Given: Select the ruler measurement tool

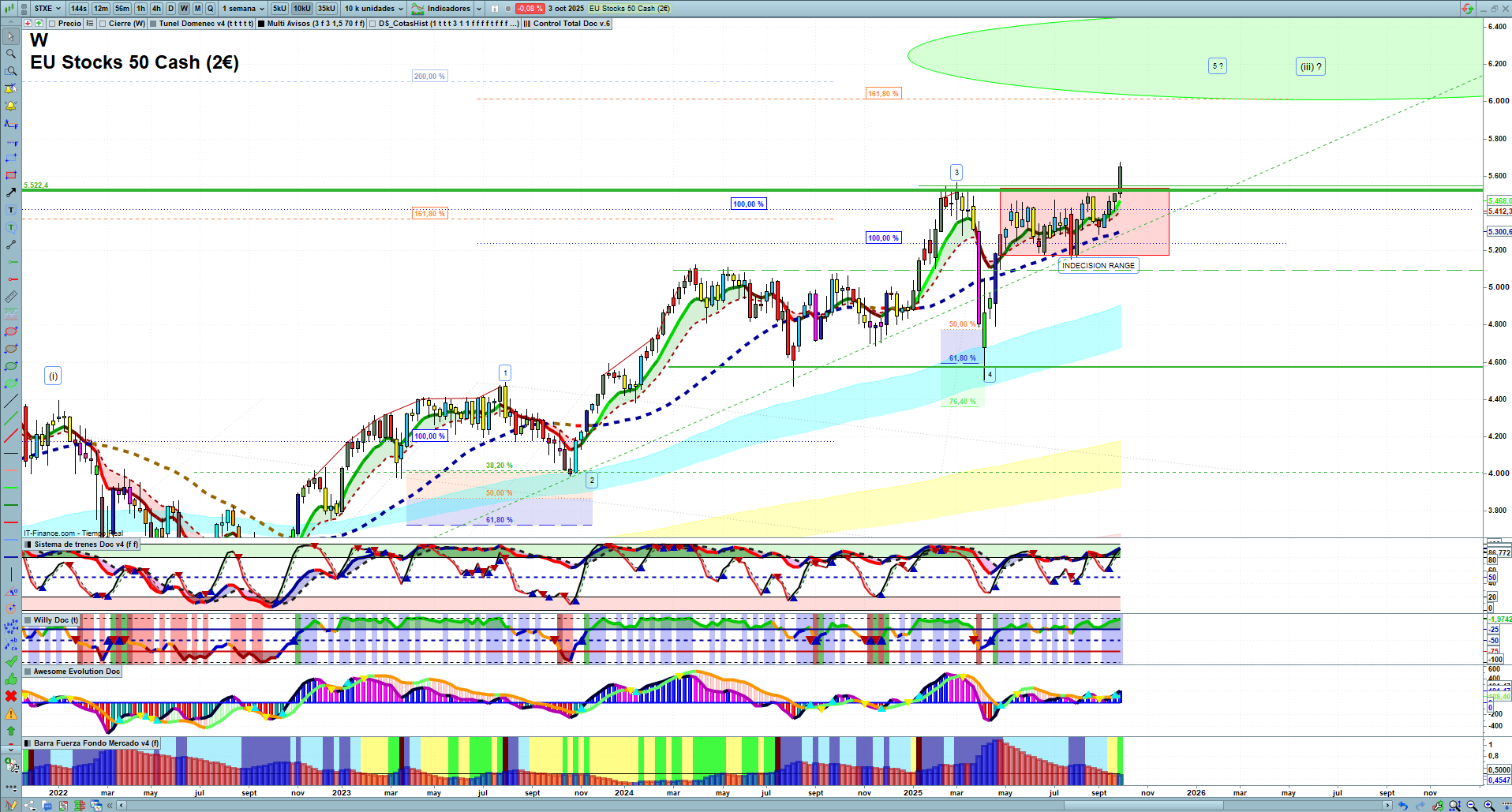Looking at the screenshot, I should 11,297.
